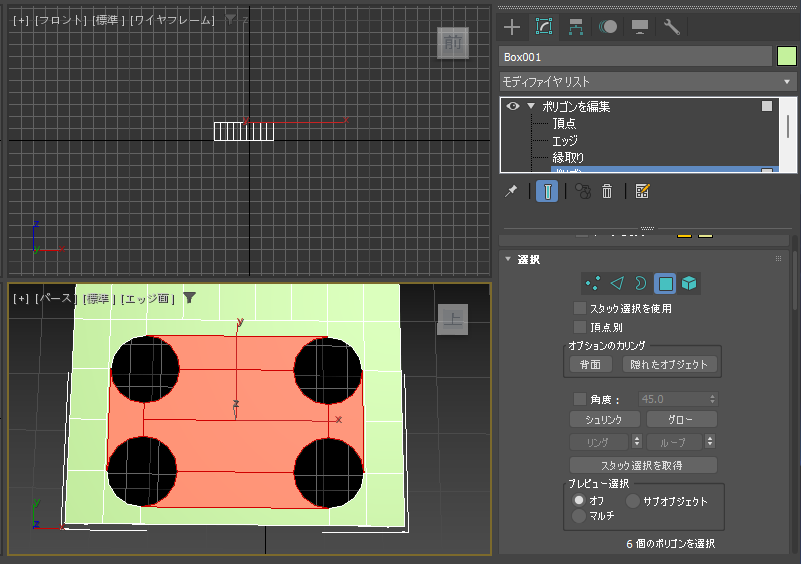Open the front viewport [標準] menu
Viewport: 801px width, 564px height.
click(108, 20)
